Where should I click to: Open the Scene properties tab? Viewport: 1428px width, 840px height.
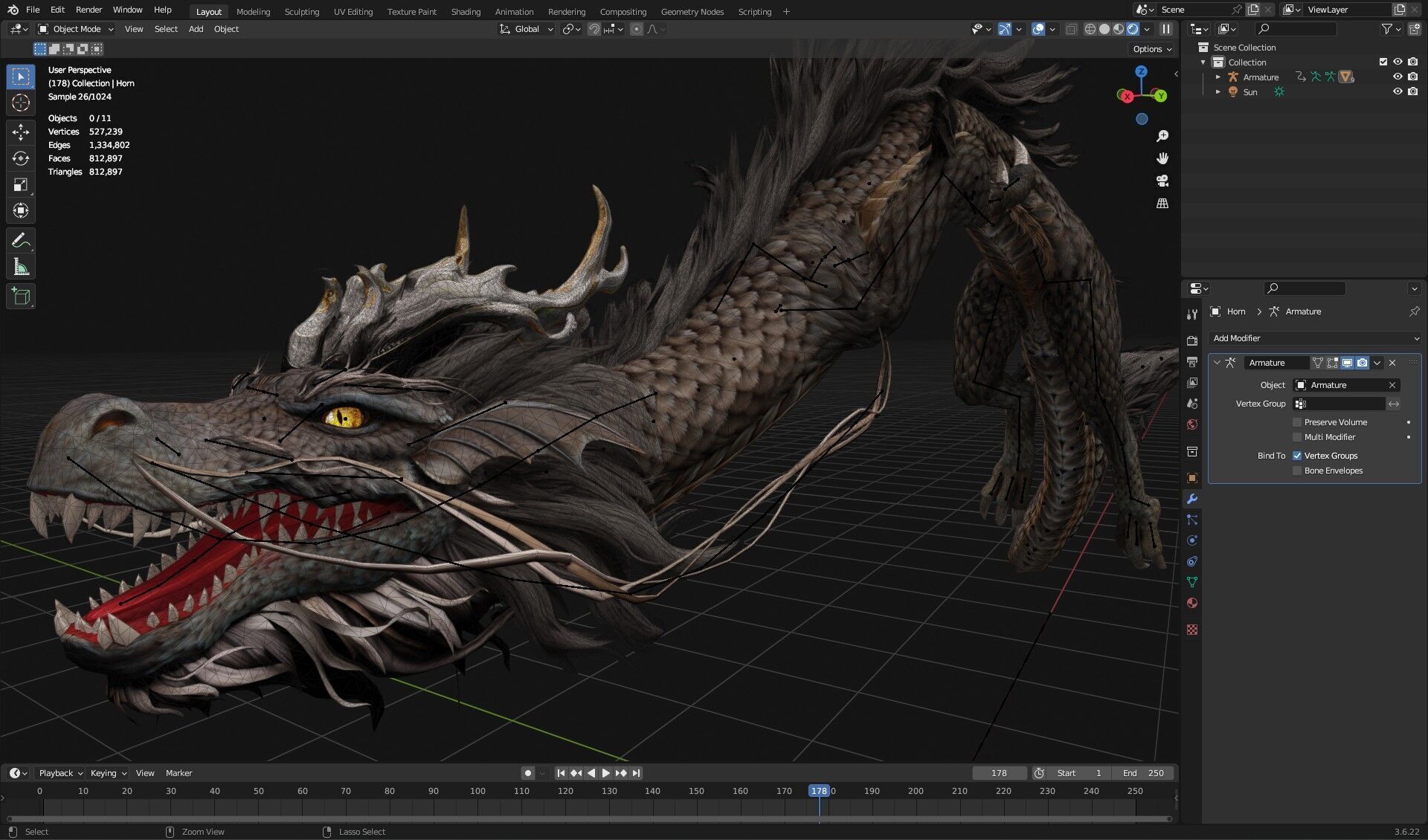point(1192,404)
